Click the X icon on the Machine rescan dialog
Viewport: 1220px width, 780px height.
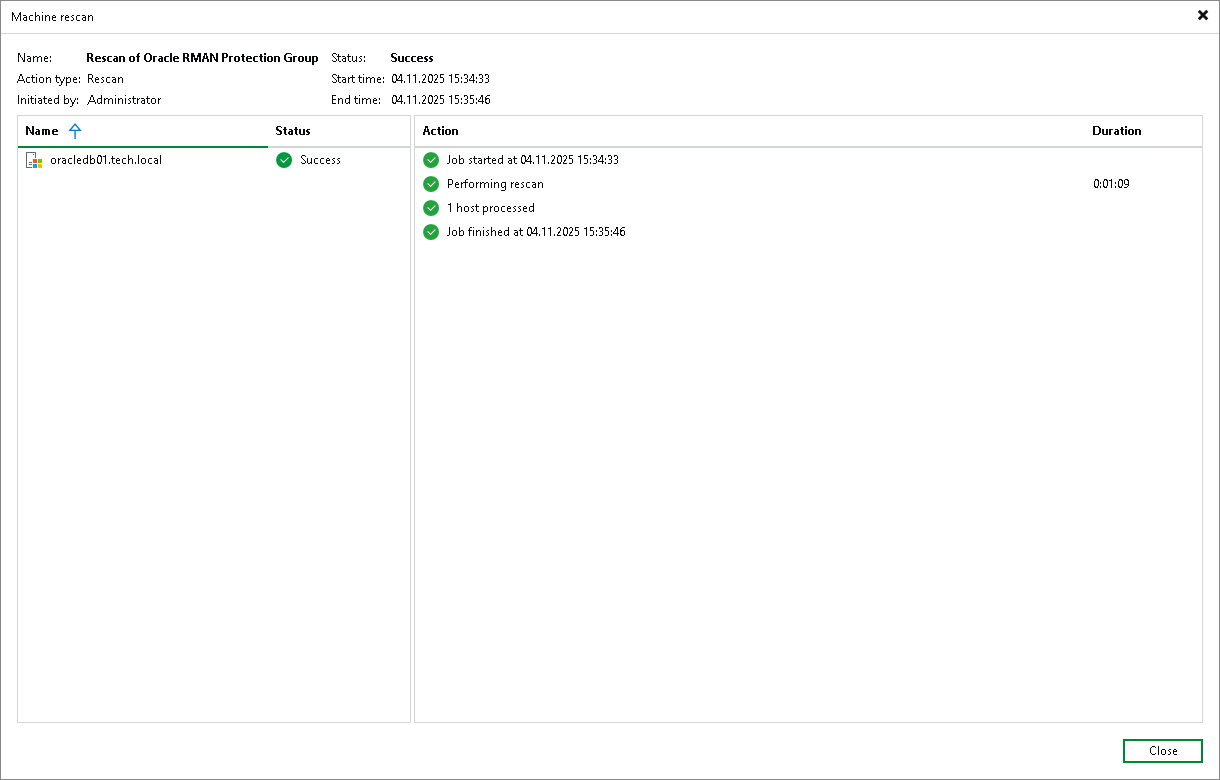(1203, 15)
